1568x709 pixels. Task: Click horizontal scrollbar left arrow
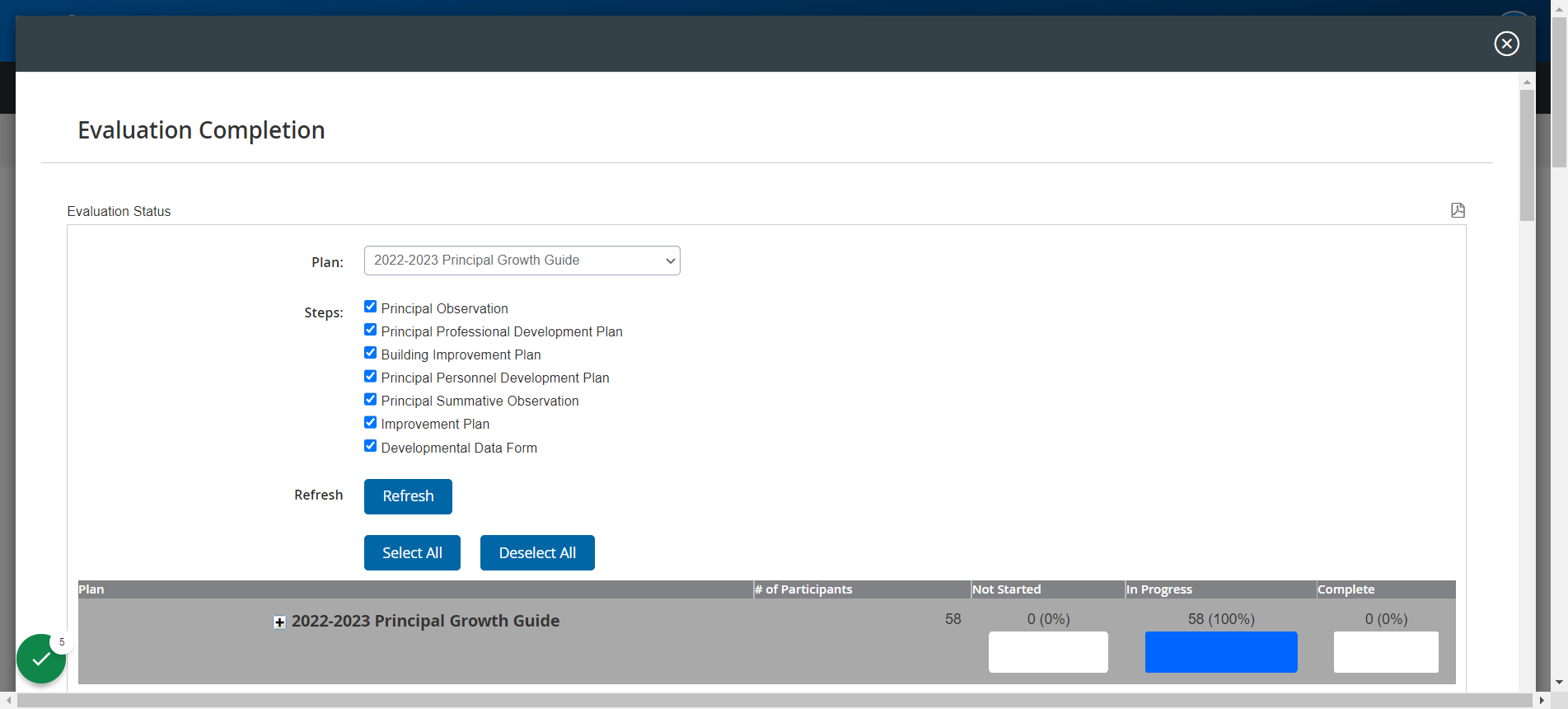coord(8,701)
